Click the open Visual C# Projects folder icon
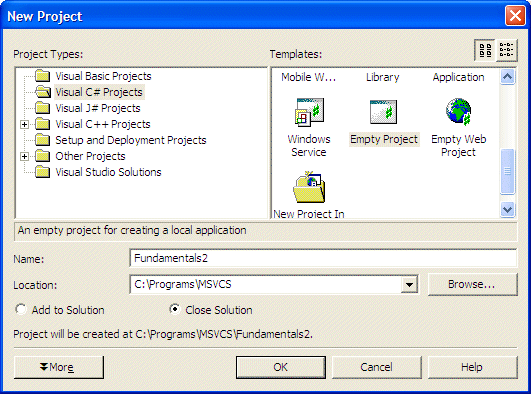Image resolution: width=531 pixels, height=394 pixels. tap(43, 92)
